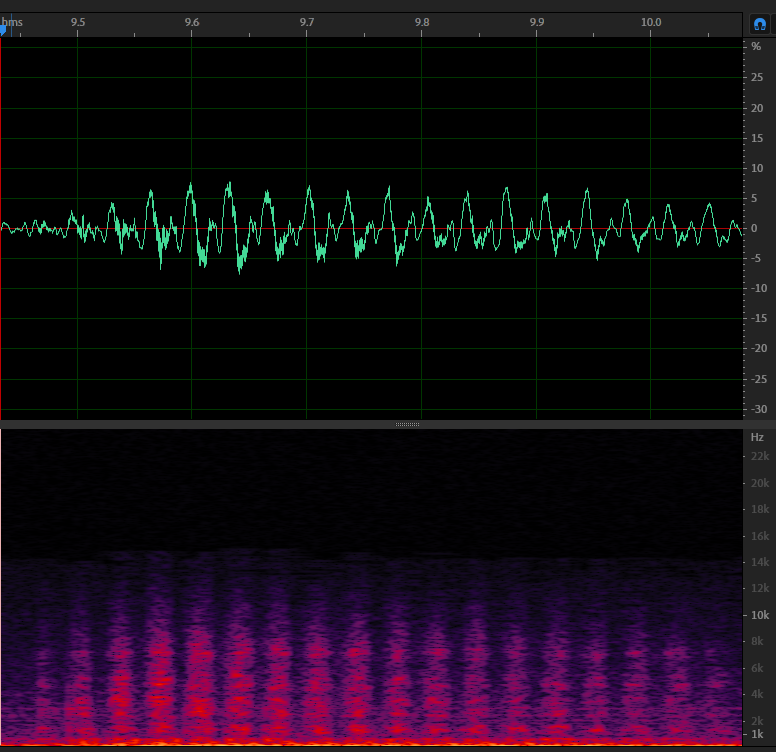Click the -30 label on the amplitude scale

[x=759, y=409]
